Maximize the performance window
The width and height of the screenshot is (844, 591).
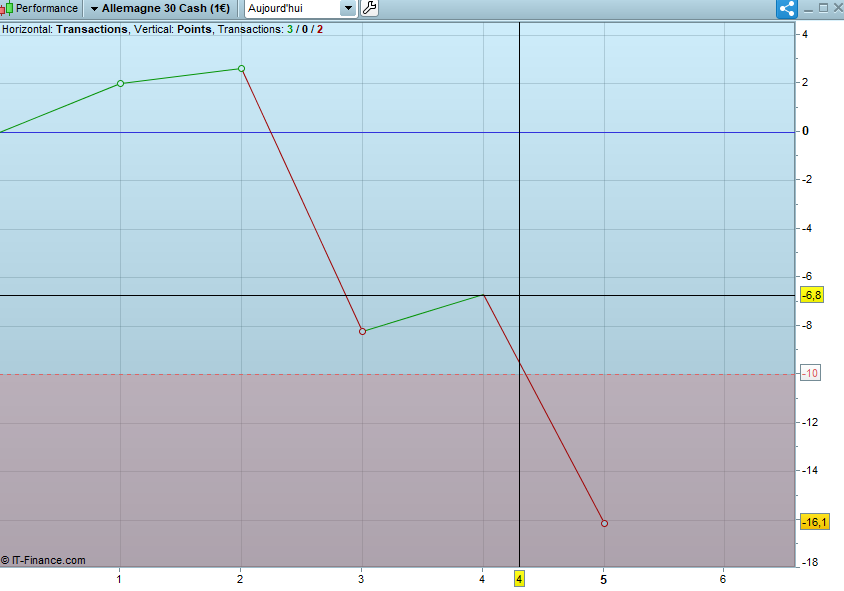click(823, 8)
